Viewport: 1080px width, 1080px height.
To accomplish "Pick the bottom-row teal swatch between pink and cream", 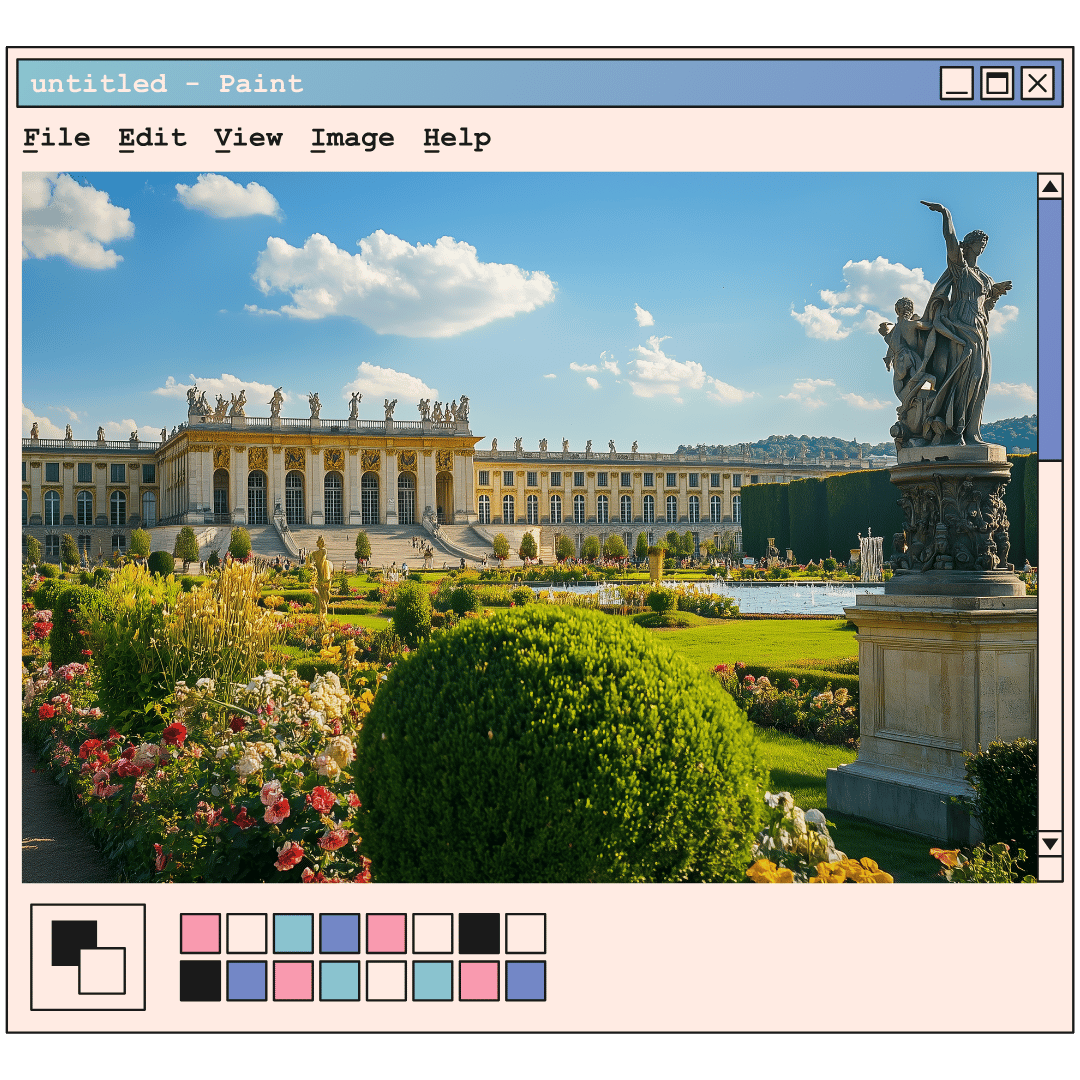I will (x=340, y=981).
